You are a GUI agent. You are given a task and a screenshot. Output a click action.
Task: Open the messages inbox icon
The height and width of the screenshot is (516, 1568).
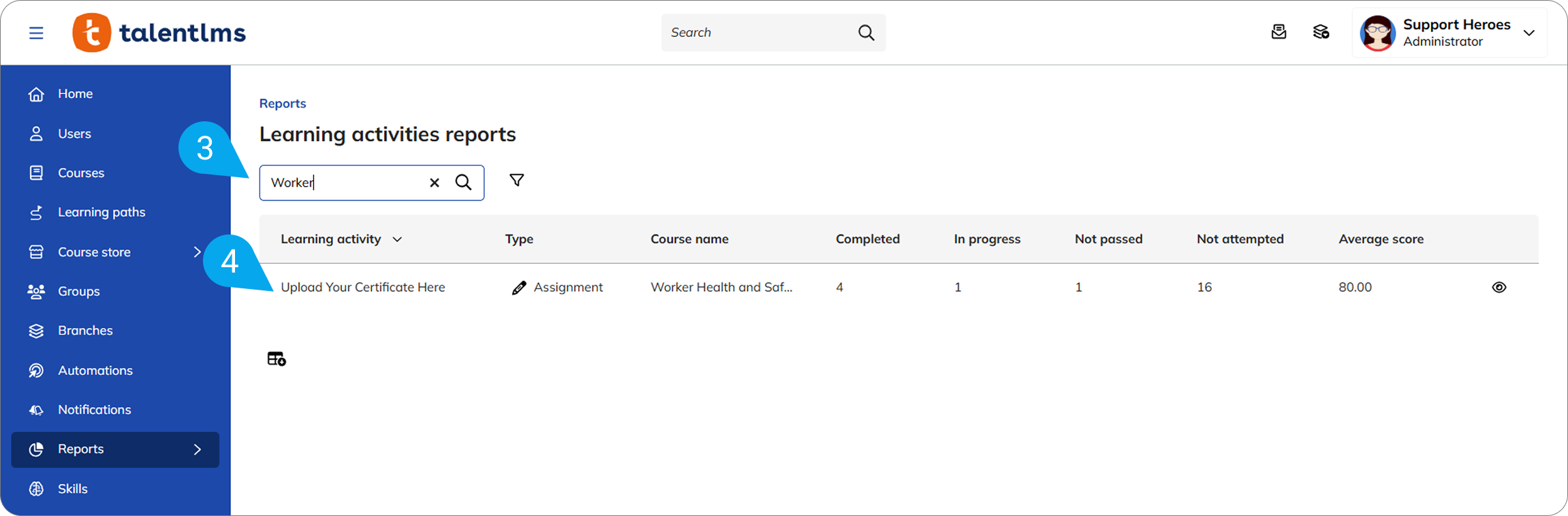click(x=1279, y=32)
